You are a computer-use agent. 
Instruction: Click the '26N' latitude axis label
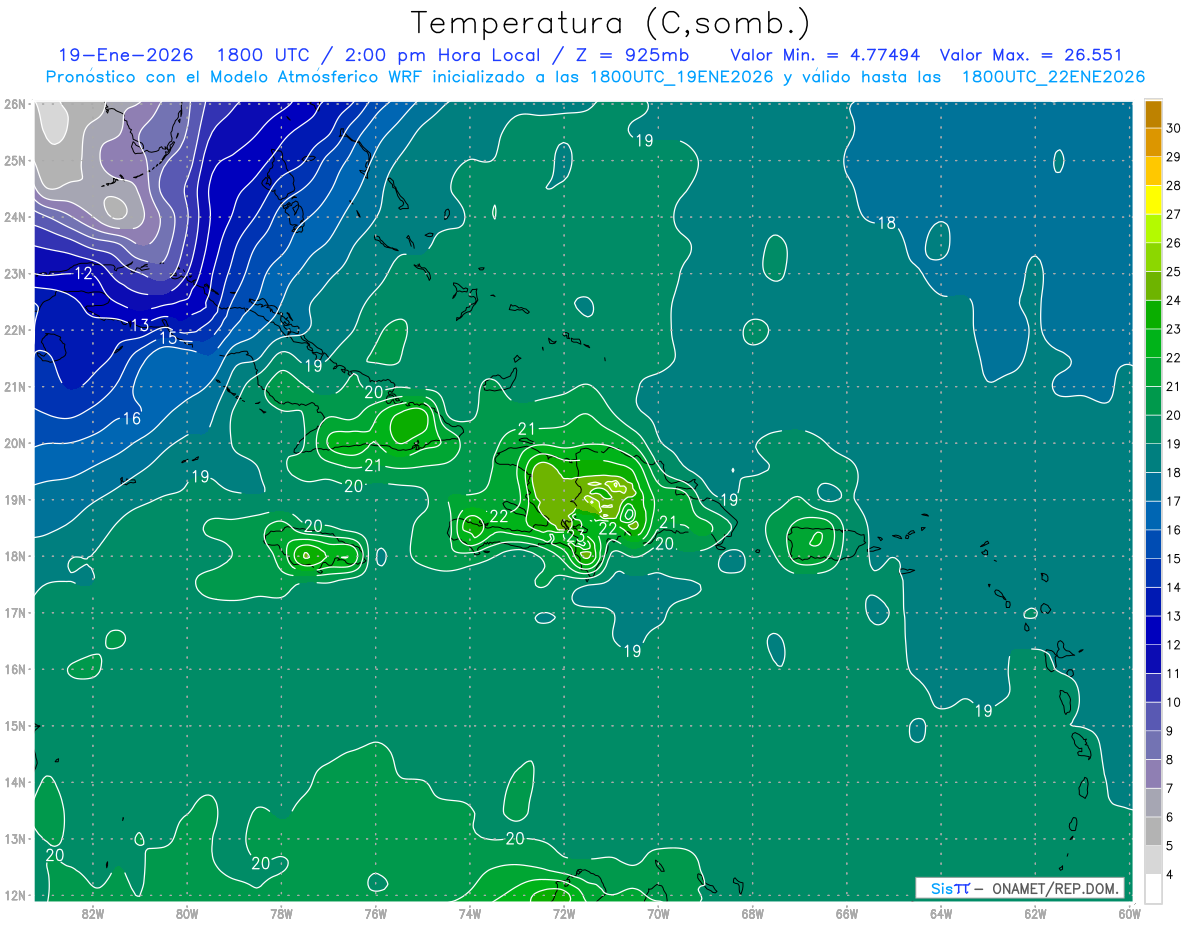click(x=15, y=104)
